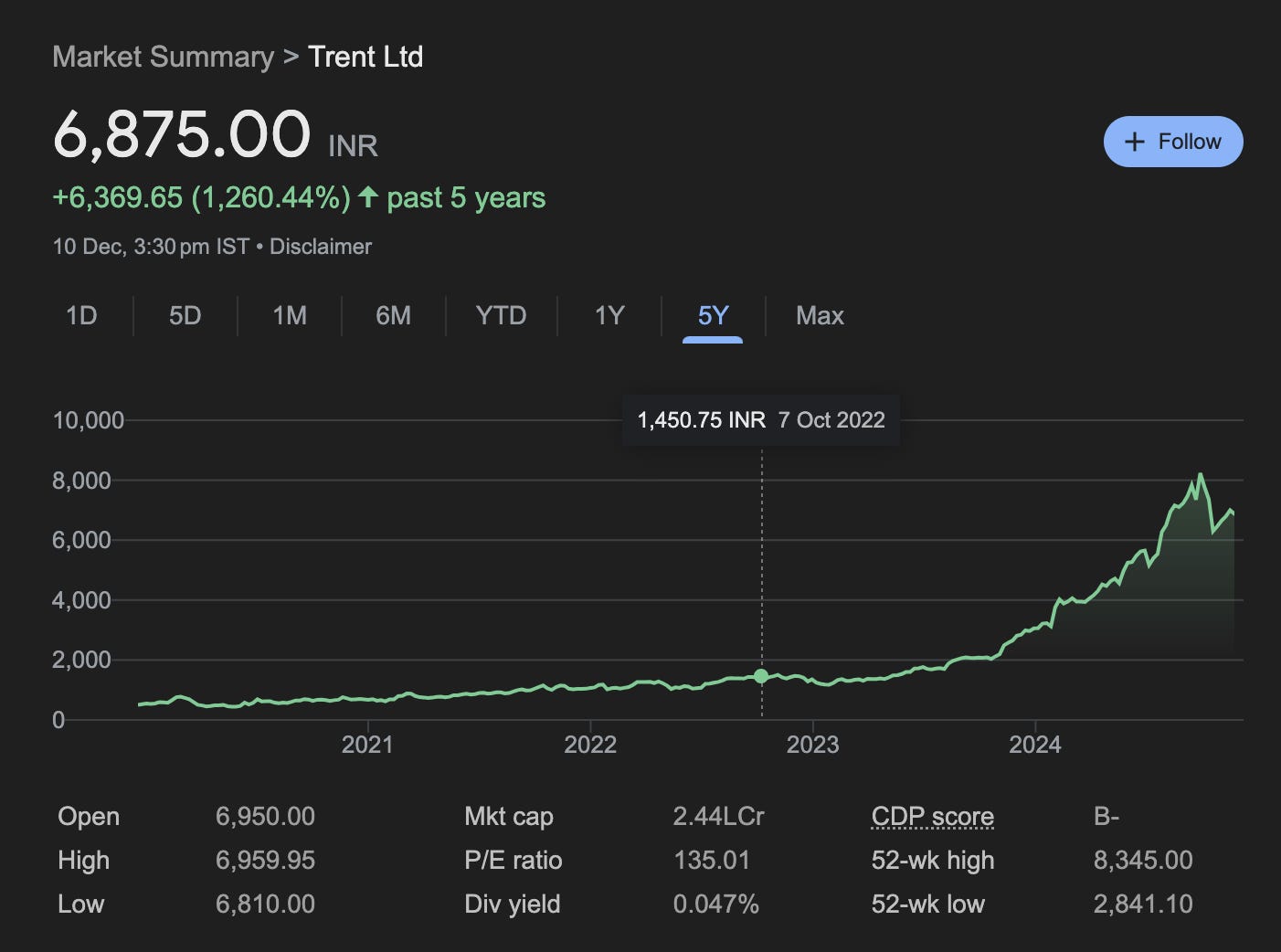The image size is (1281, 952).
Task: Click the P/E ratio value 135.01
Action: pos(711,861)
